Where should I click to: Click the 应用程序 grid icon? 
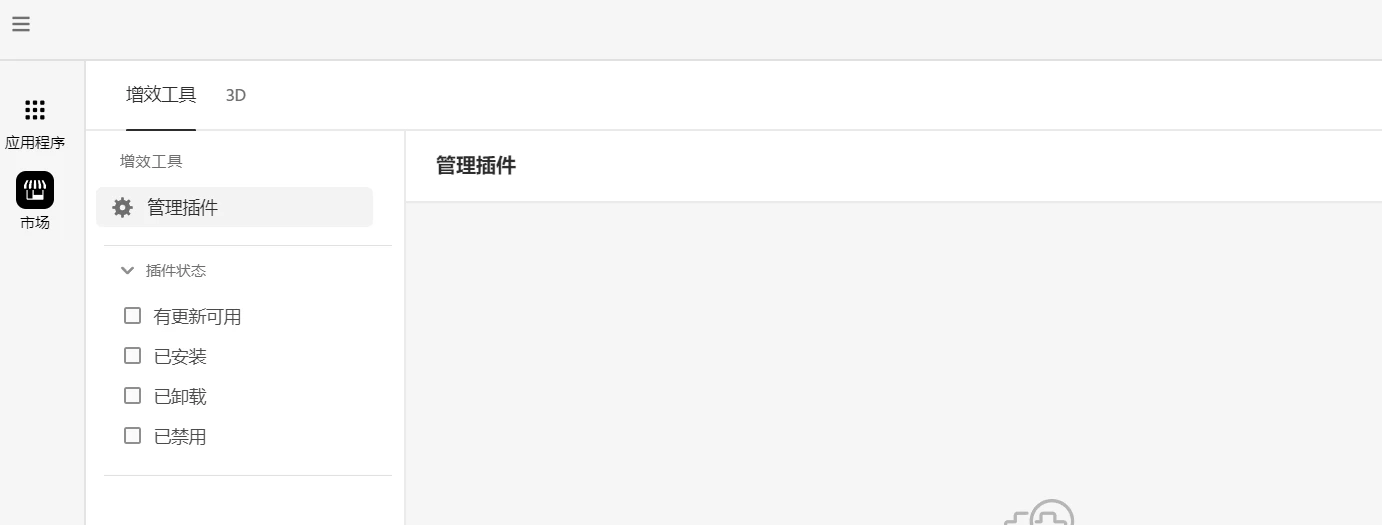[35, 110]
